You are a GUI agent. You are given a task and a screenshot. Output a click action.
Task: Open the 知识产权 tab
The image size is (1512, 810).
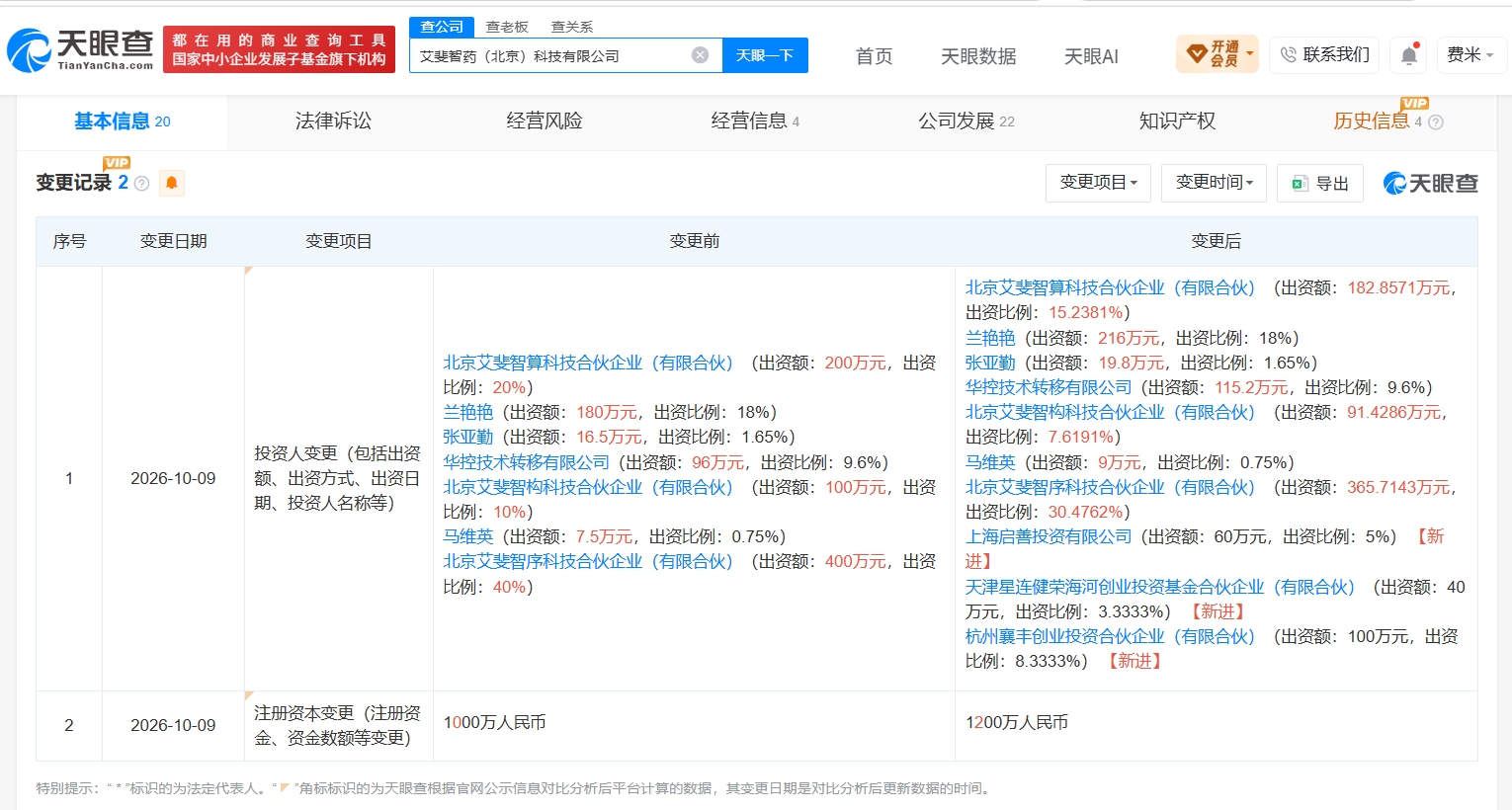1177,121
